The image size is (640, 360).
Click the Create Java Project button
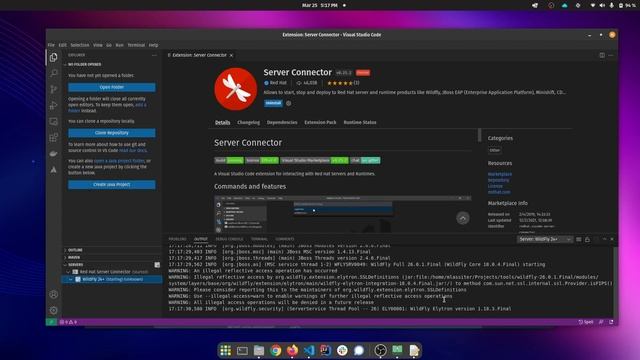(x=111, y=184)
